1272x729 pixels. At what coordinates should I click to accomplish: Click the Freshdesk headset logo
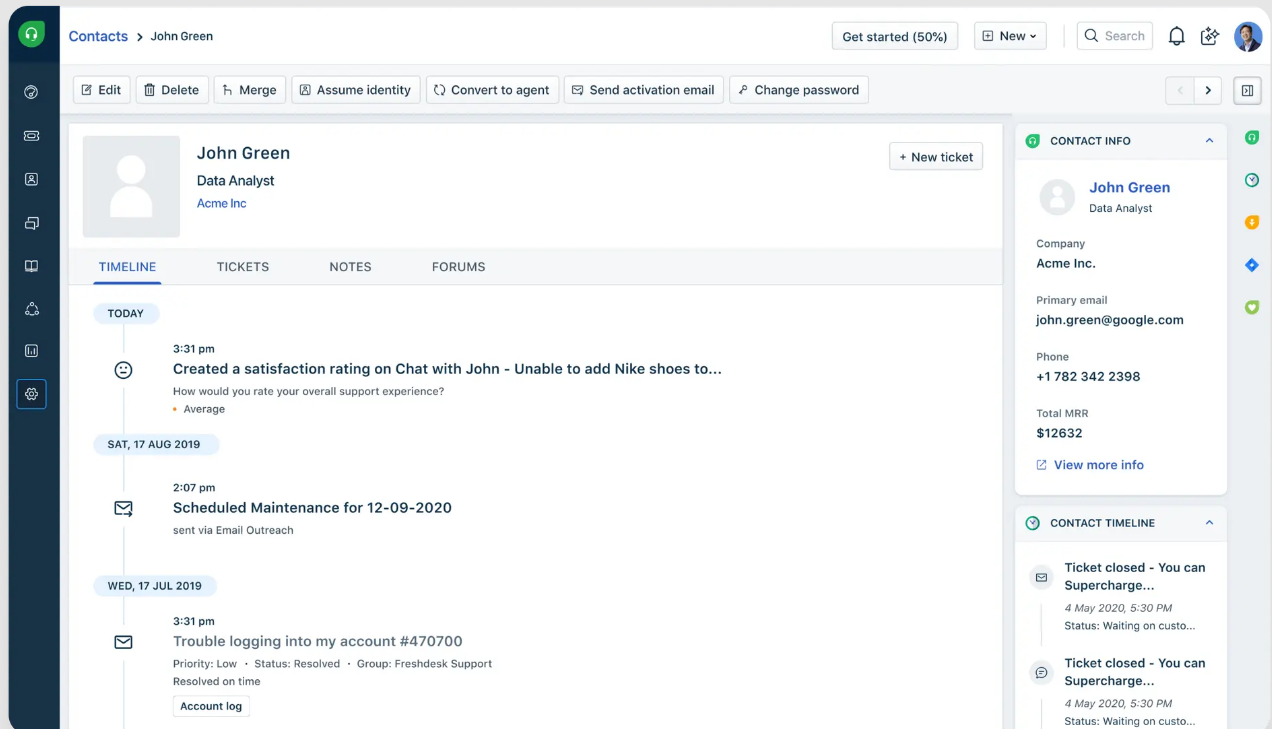pos(32,35)
